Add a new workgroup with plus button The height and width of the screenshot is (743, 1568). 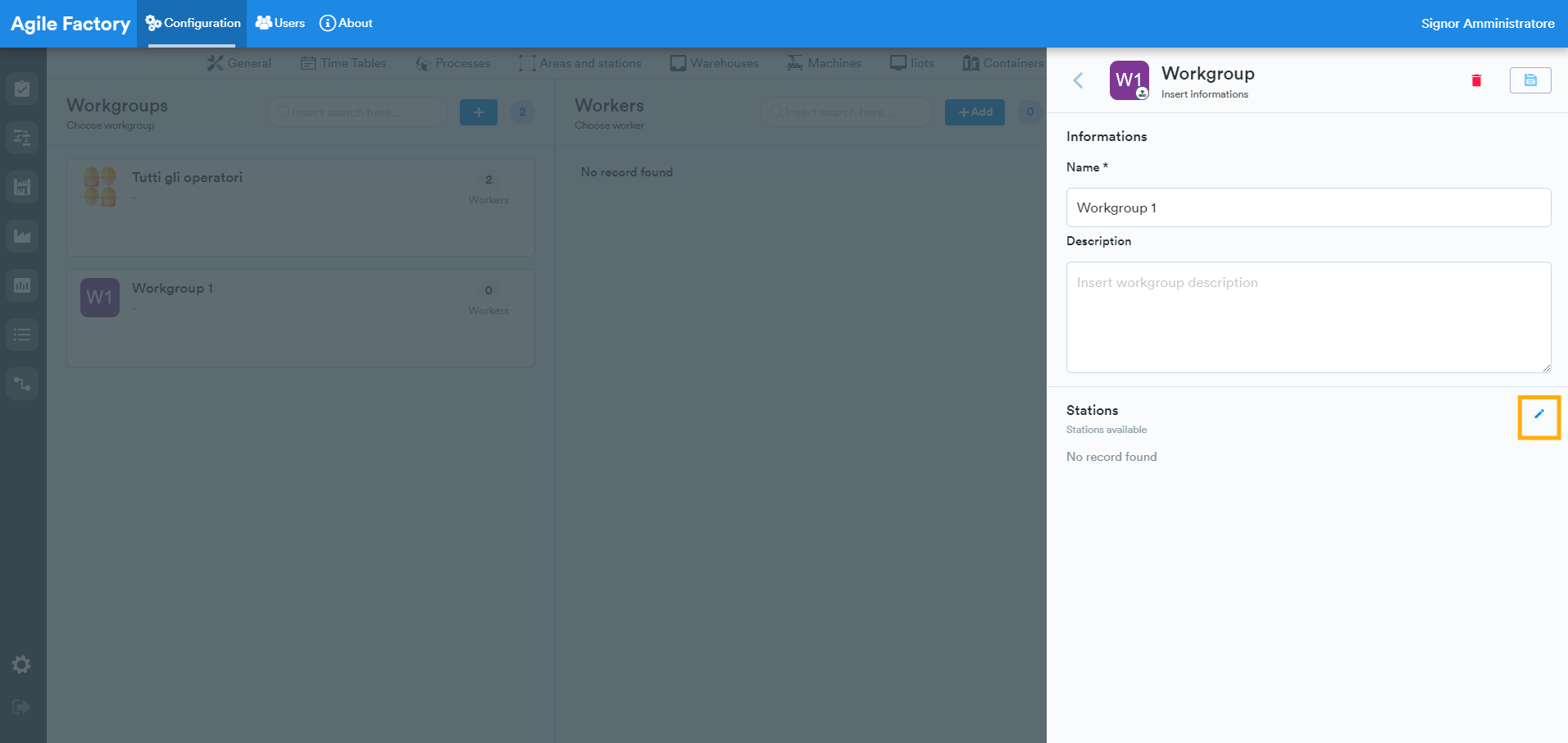(x=479, y=112)
